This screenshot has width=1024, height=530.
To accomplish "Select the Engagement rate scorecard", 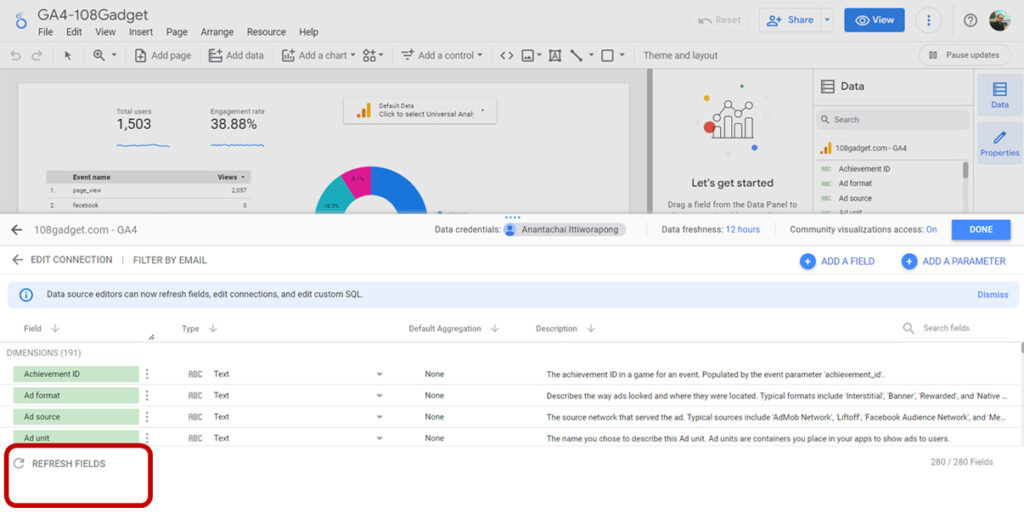I will (x=237, y=126).
